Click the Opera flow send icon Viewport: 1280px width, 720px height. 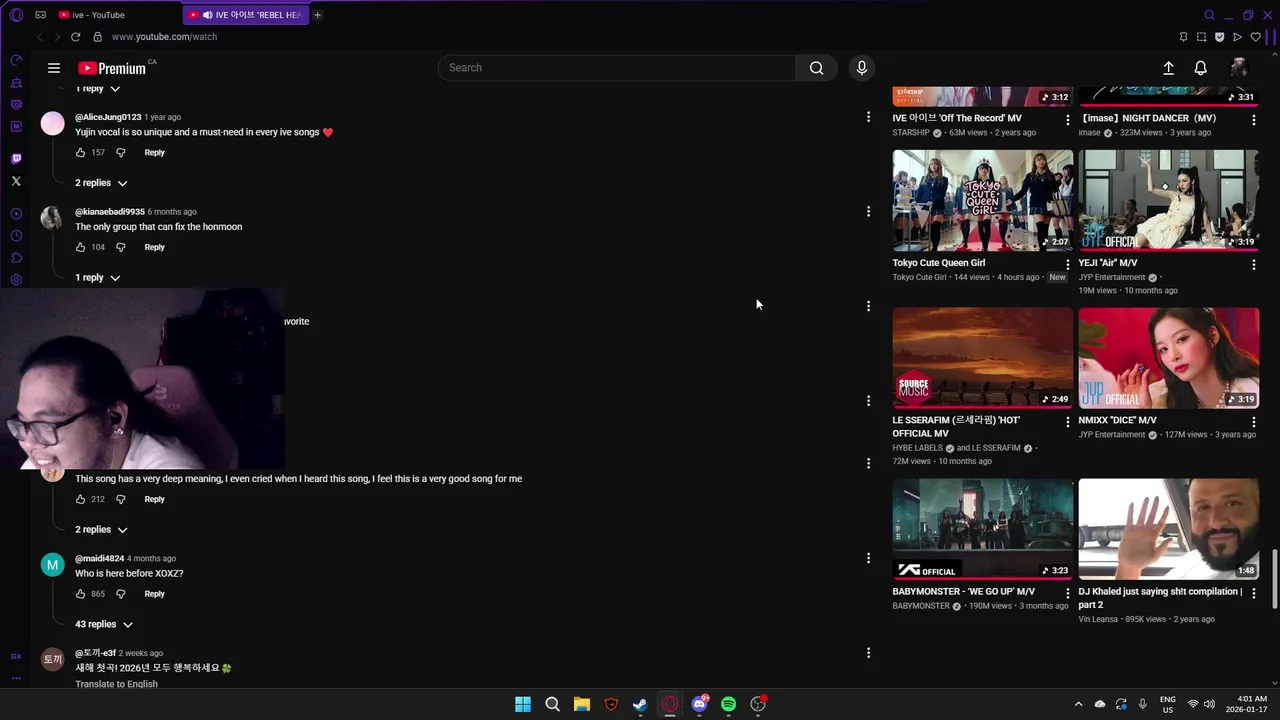1237,37
